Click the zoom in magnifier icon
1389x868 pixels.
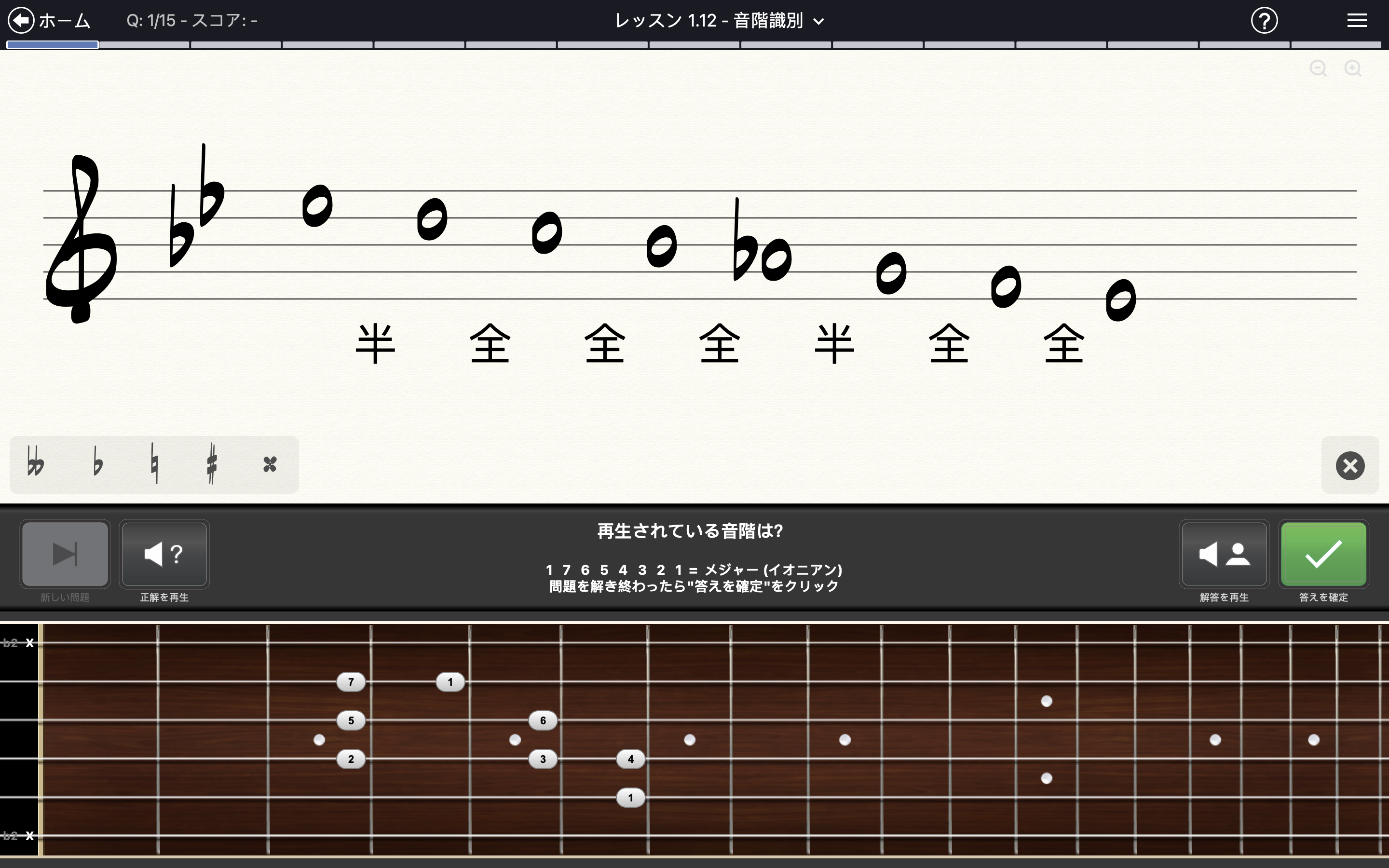click(x=1353, y=68)
